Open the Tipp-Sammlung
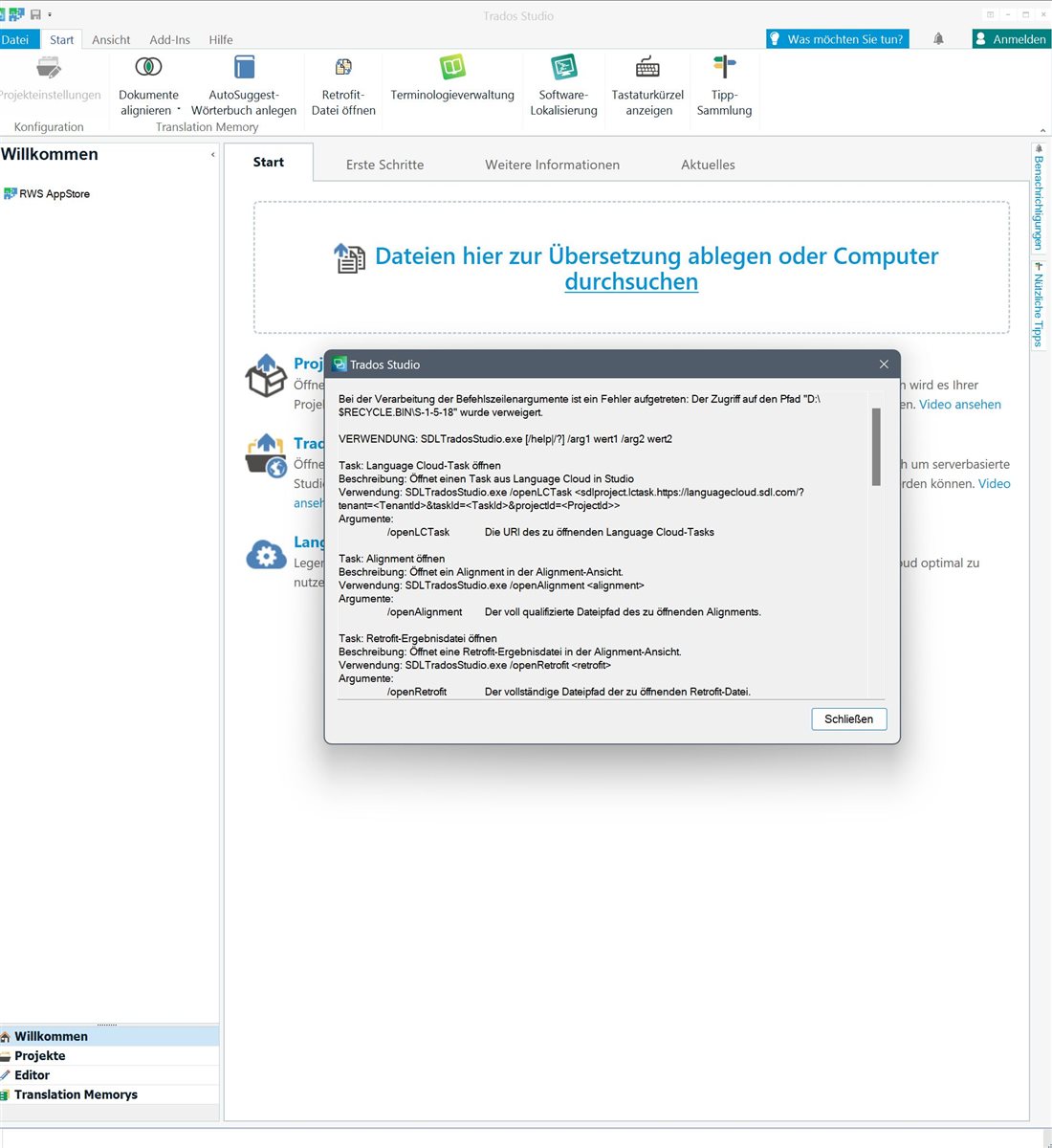Screen dimensions: 1052x1148 (724, 81)
